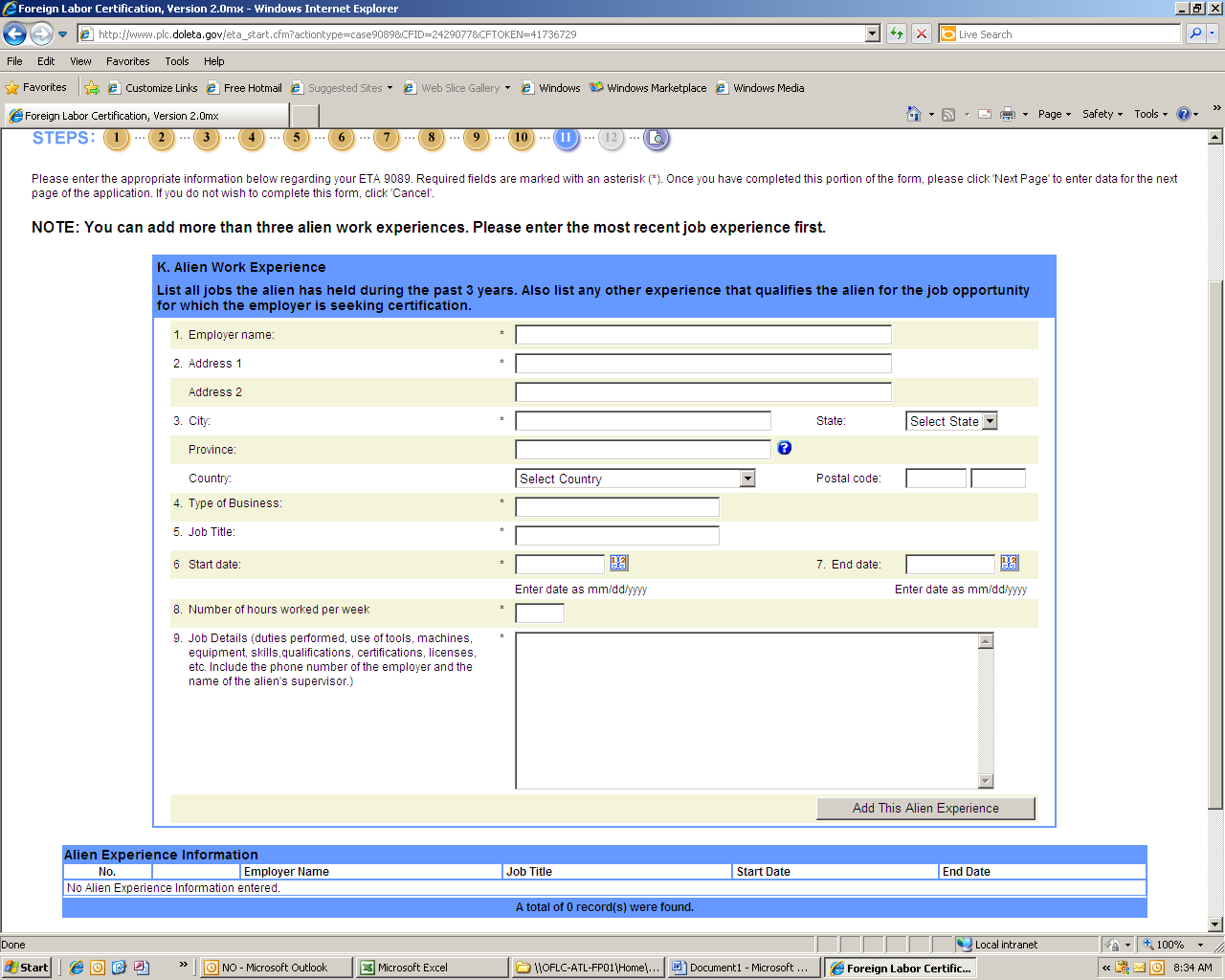Click the Job Details text area
Screen dimensions: 1225x980
(x=746, y=710)
